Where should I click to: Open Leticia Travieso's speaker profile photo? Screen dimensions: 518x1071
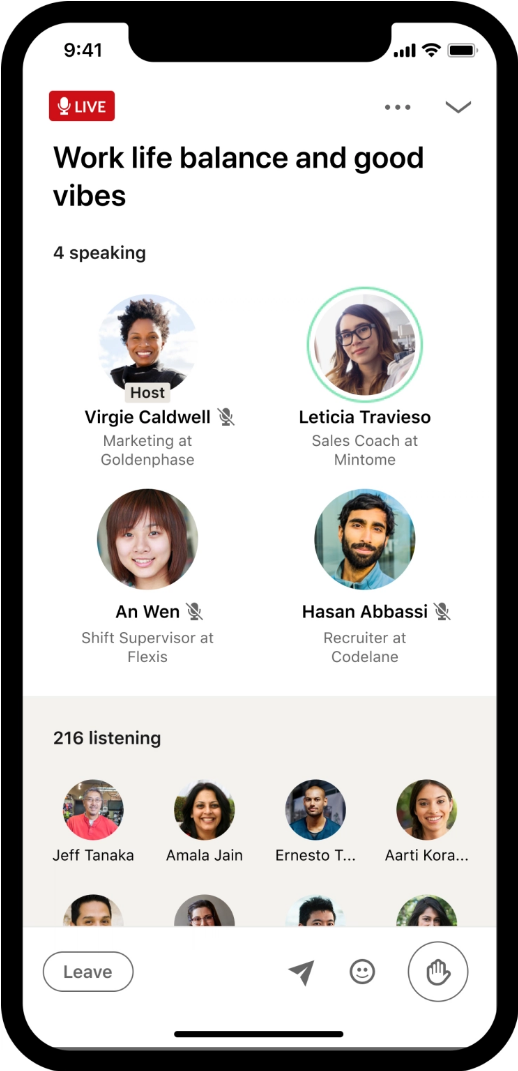365,345
